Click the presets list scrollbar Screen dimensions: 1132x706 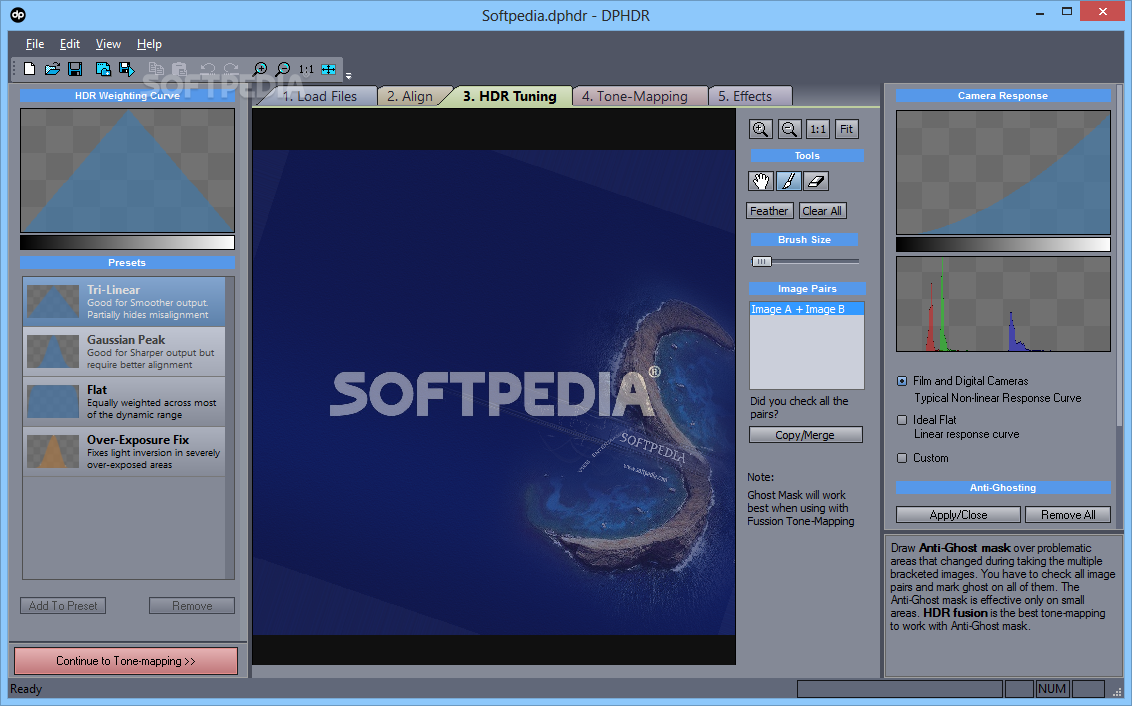230,427
